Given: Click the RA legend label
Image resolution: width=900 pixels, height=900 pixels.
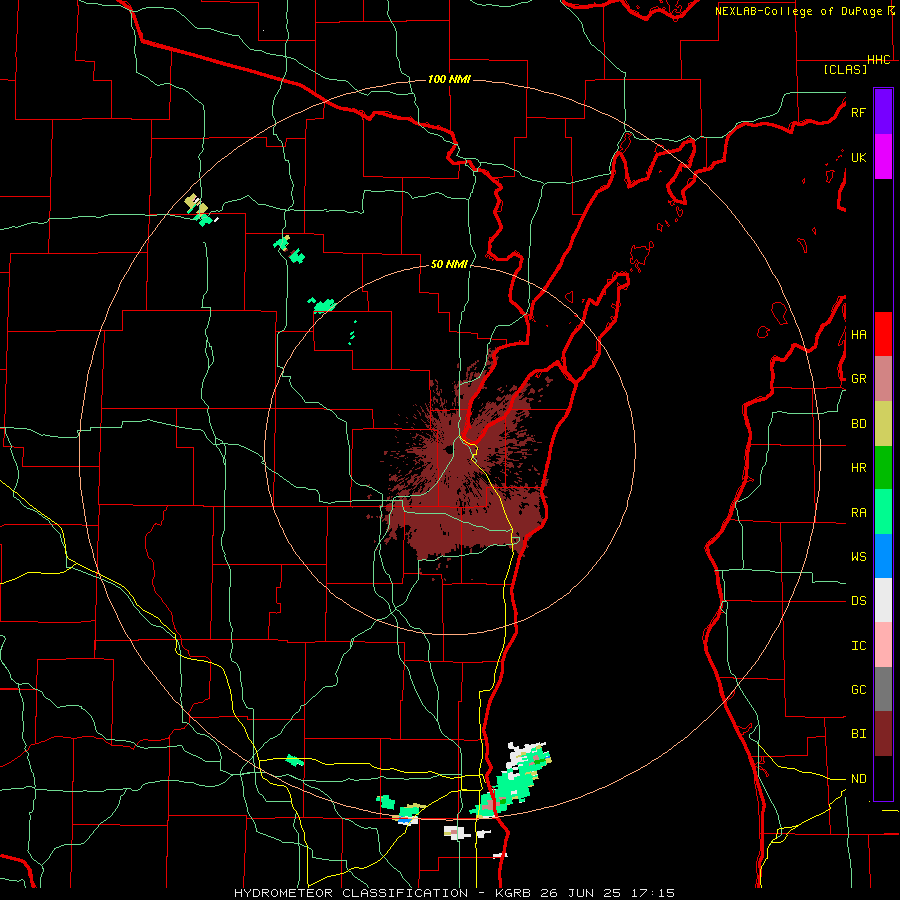Looking at the screenshot, I should click(x=858, y=513).
